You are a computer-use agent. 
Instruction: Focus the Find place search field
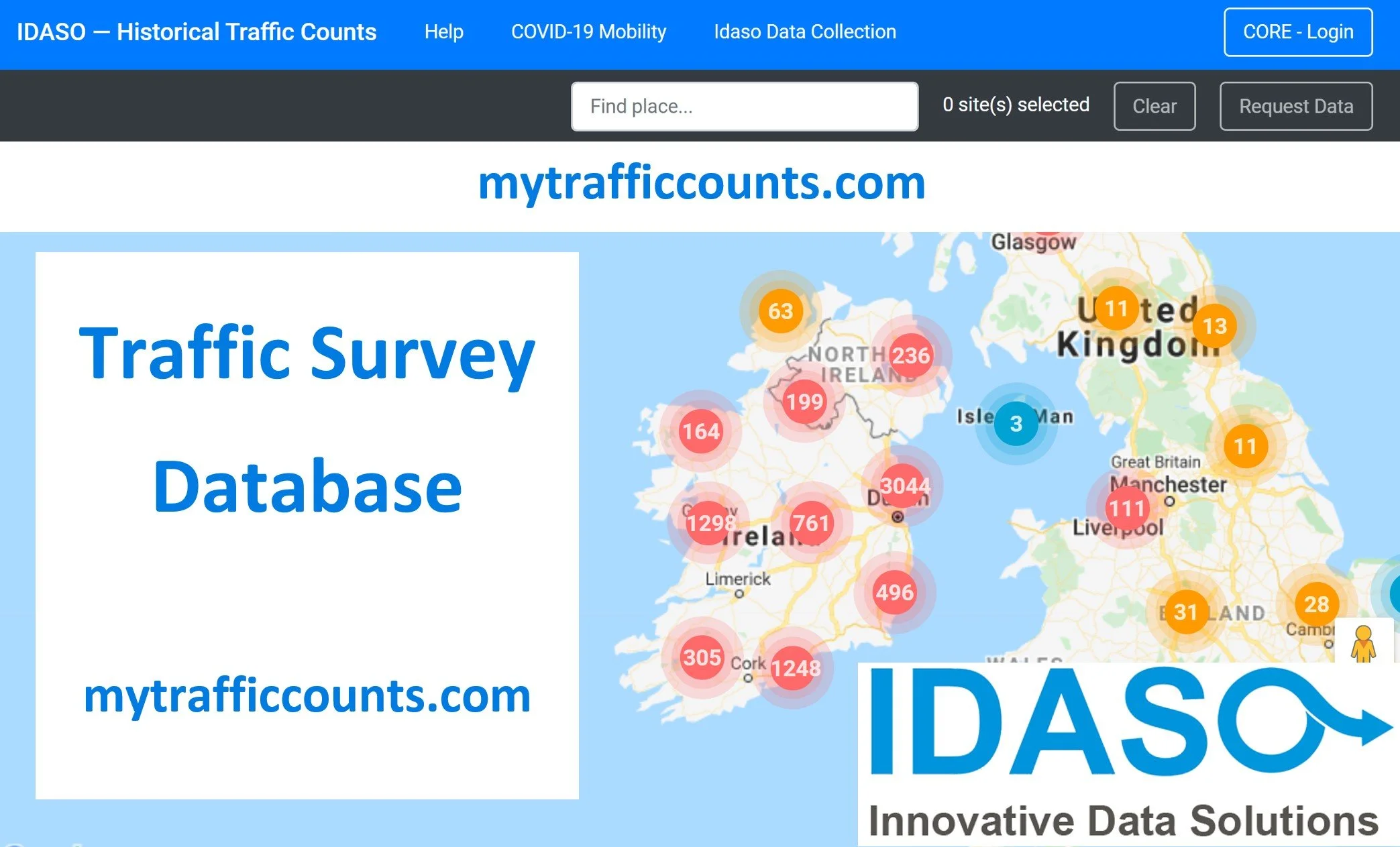coord(744,106)
